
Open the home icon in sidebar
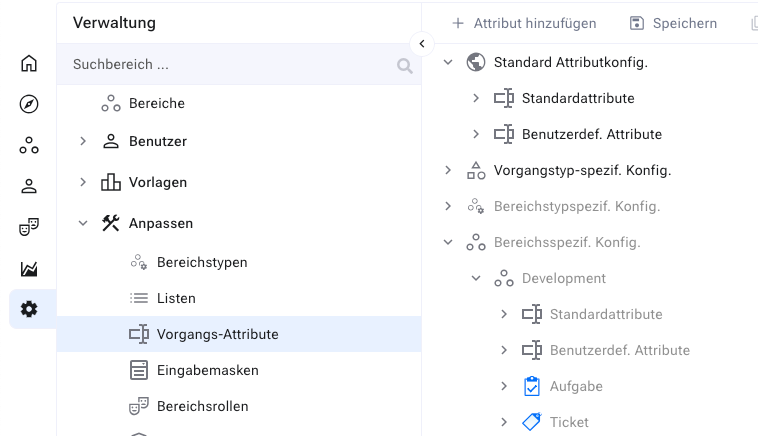[29, 64]
